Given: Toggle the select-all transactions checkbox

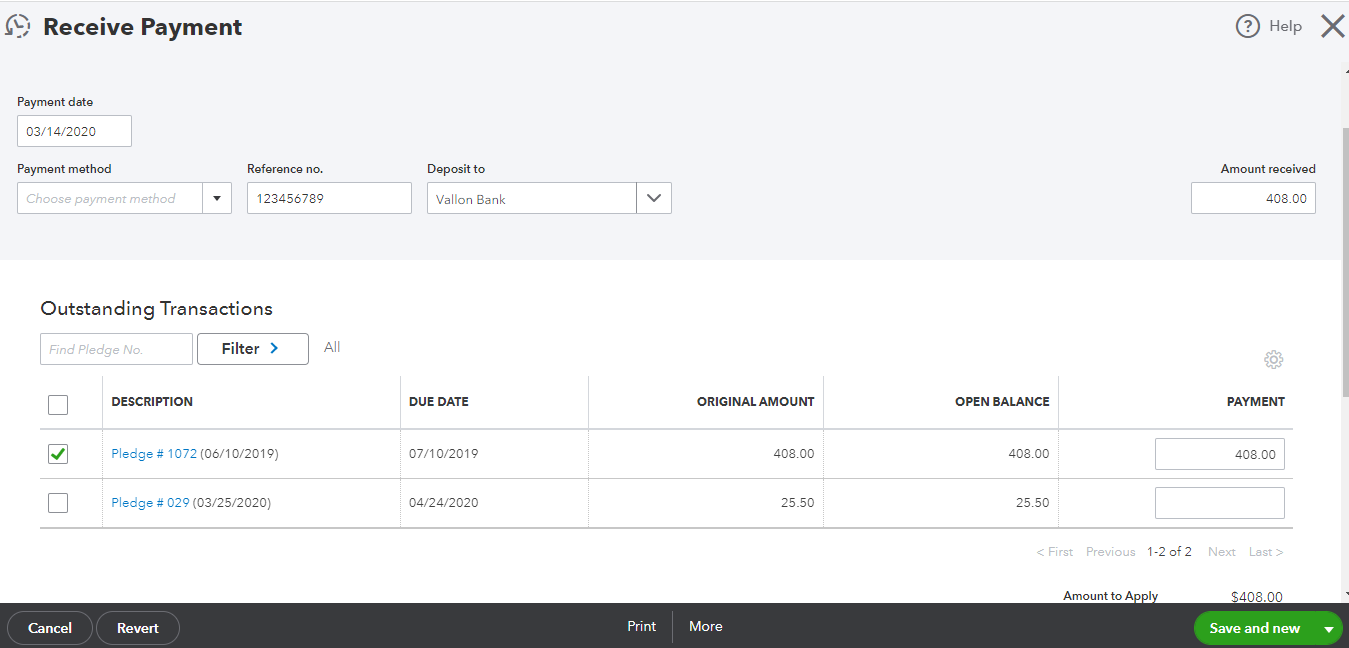Looking at the screenshot, I should (x=58, y=404).
